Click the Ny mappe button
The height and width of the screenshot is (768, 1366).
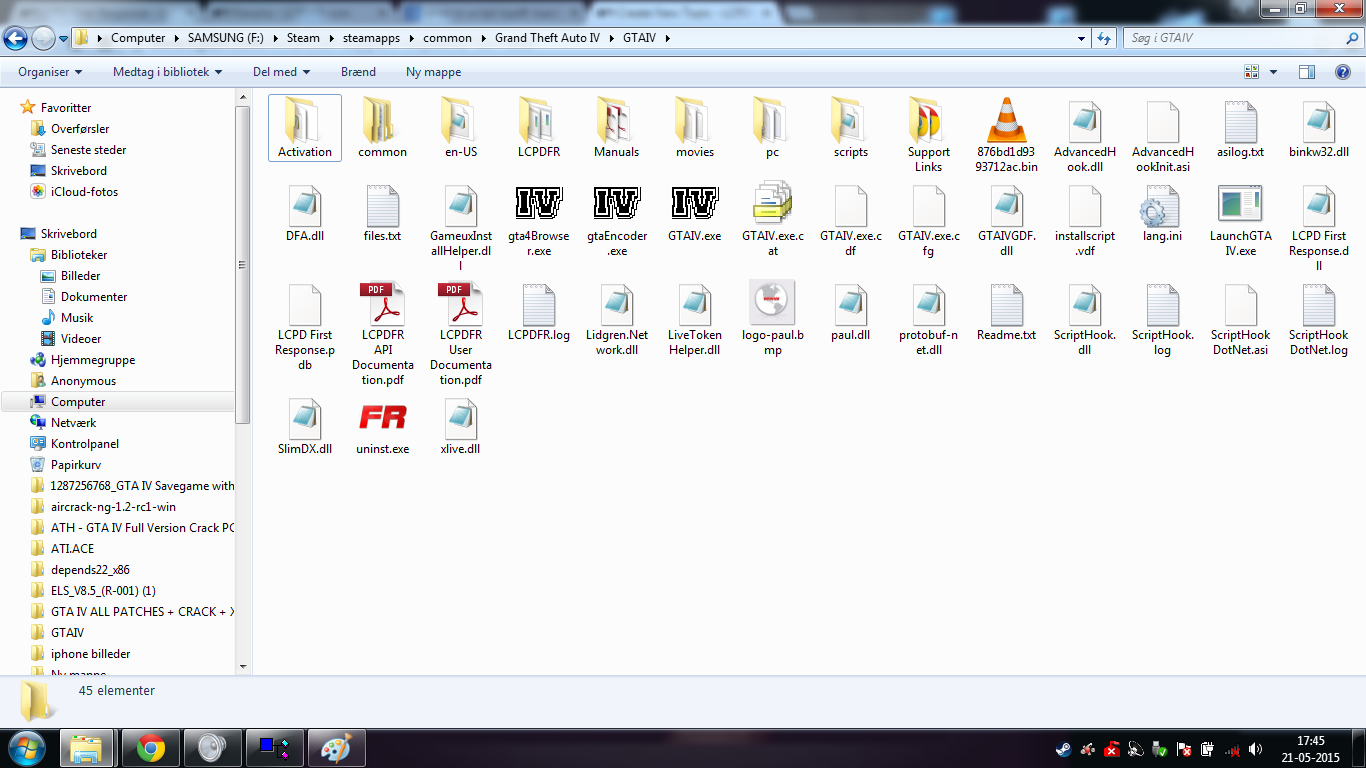(434, 72)
